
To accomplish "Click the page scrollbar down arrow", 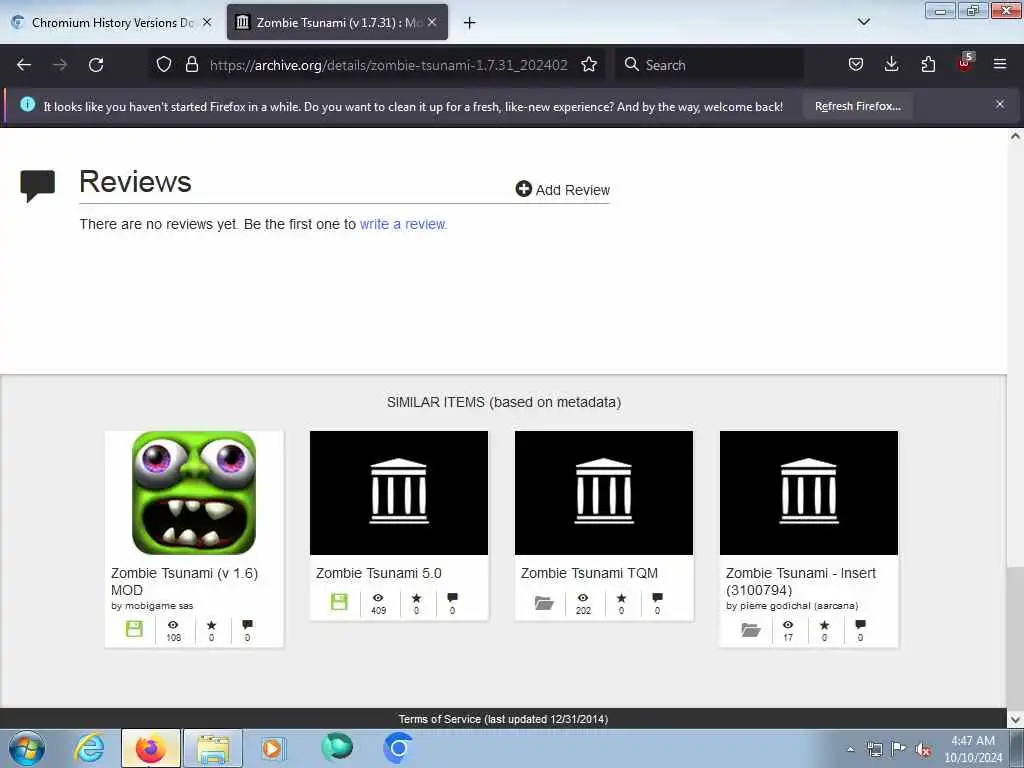I will (x=1015, y=719).
